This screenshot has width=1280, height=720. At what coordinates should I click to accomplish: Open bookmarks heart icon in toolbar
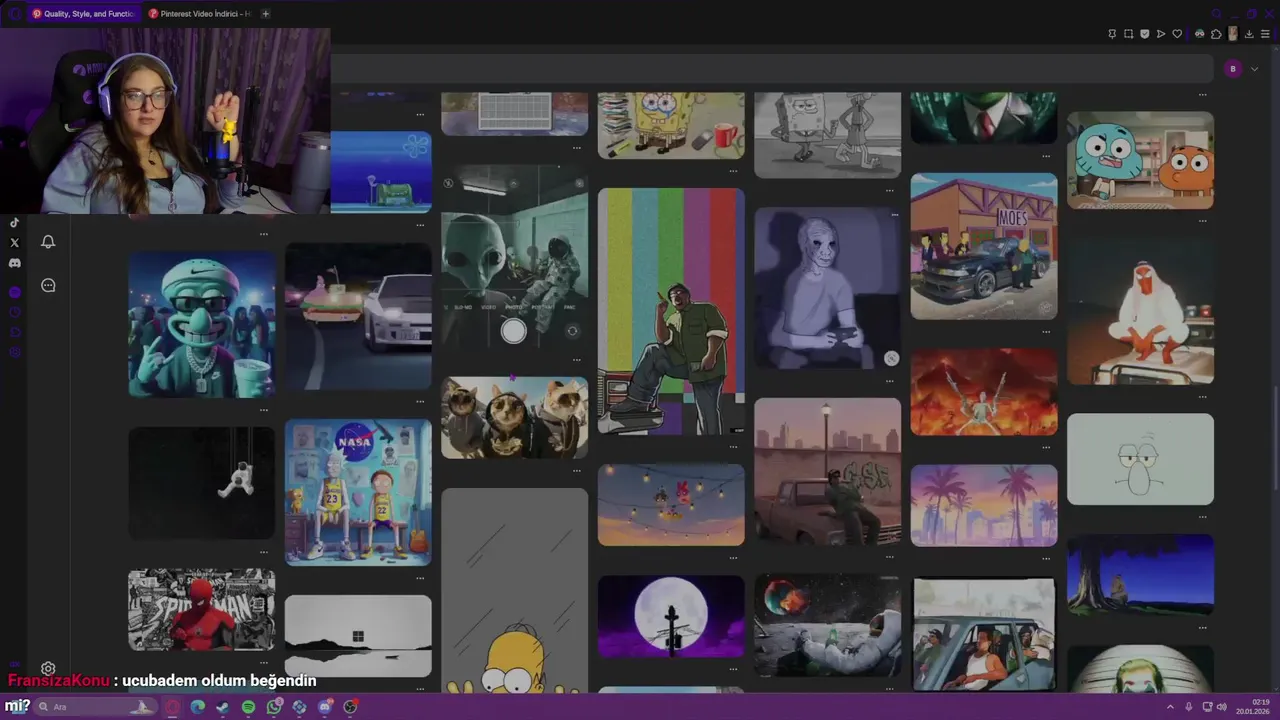1177,34
